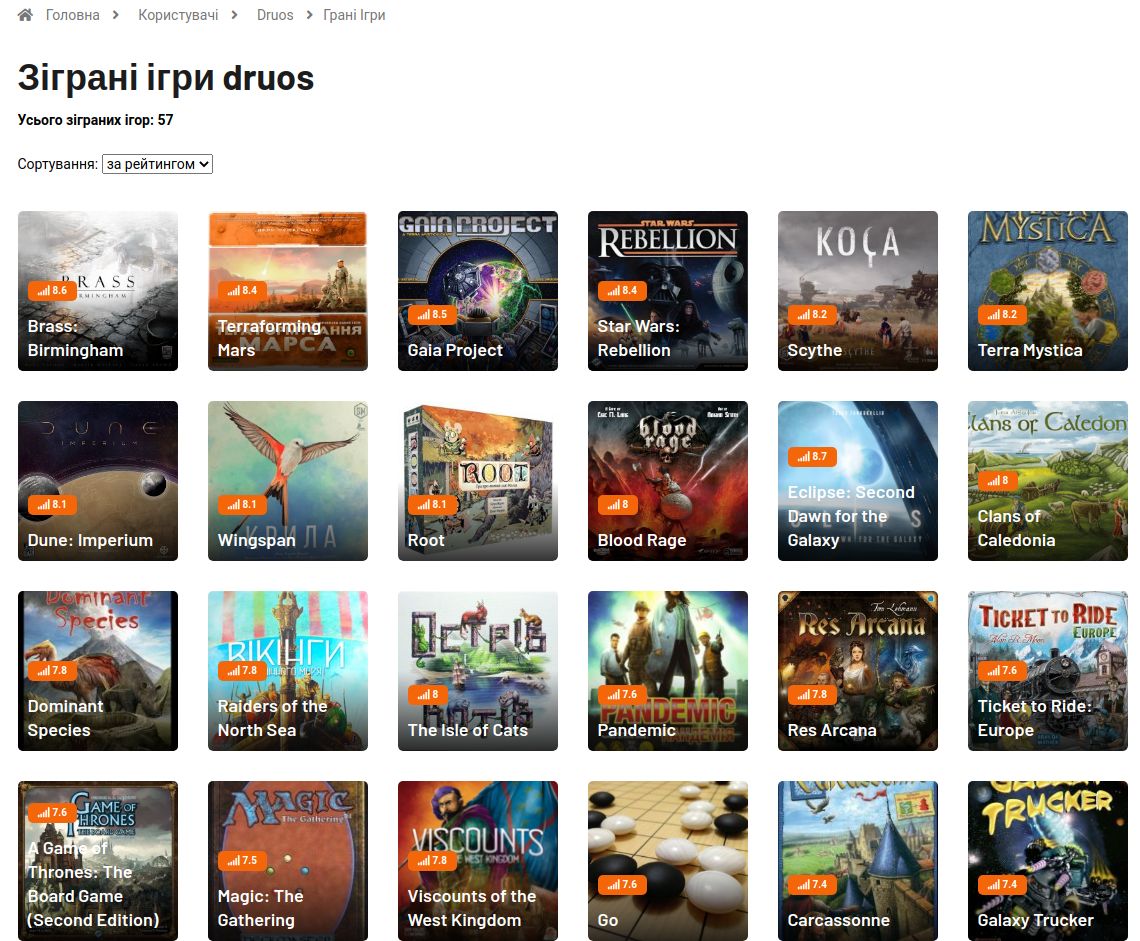This screenshot has width=1140, height=941.
Task: Open The Isle of Cats title
Action: point(467,729)
